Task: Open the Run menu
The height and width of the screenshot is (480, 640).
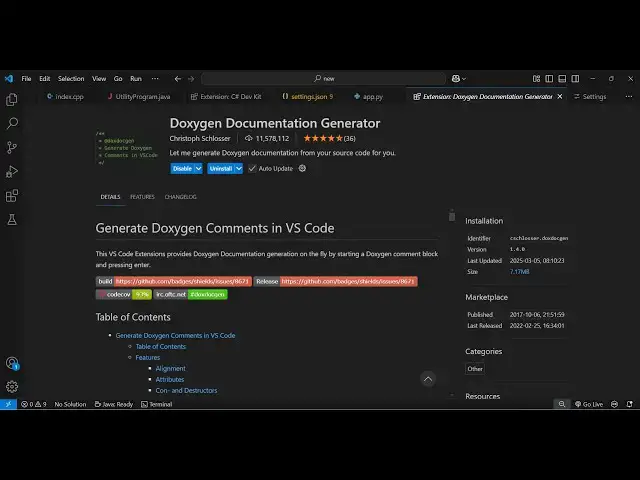Action: click(x=136, y=78)
